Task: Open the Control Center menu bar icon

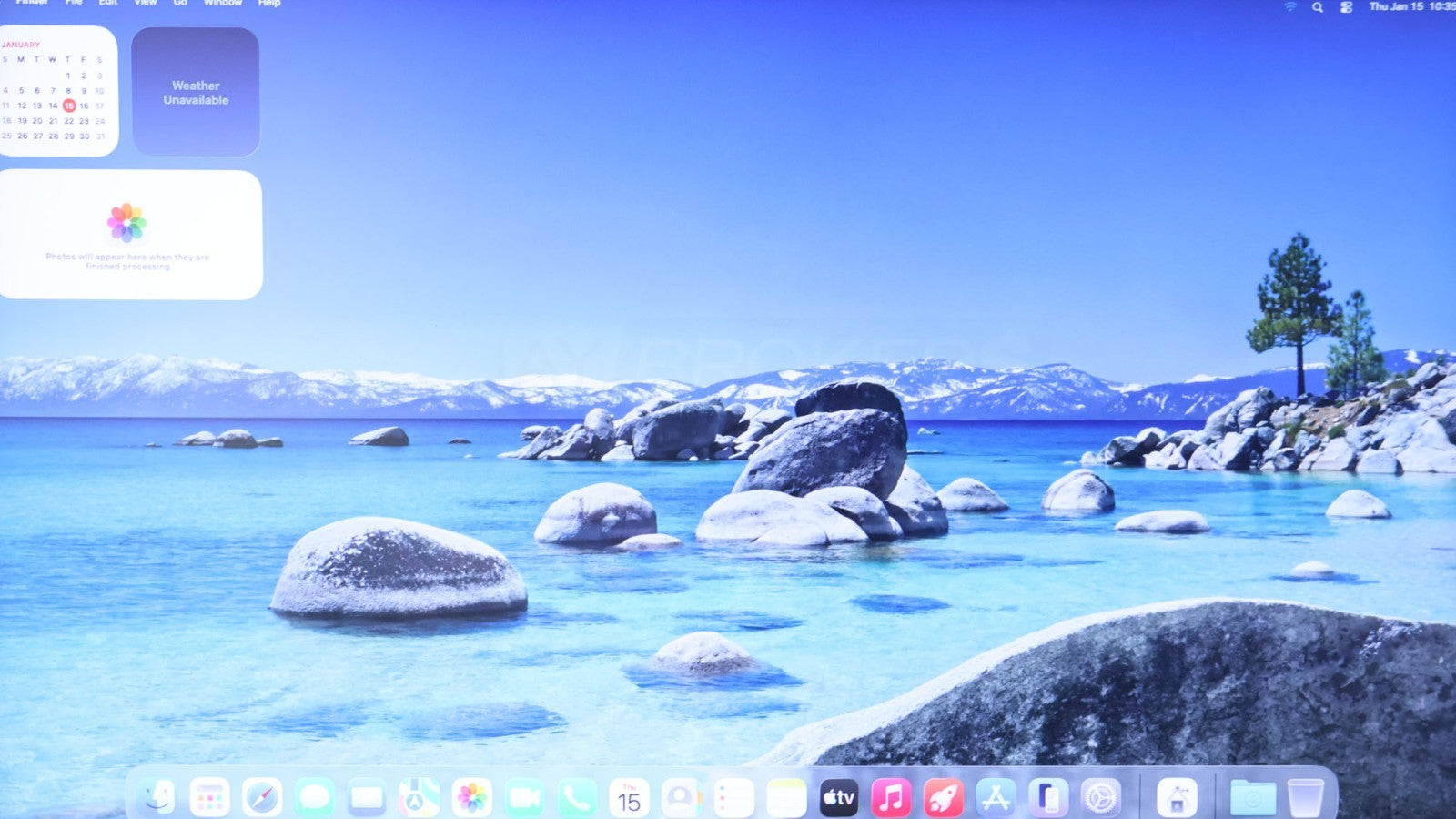Action: pyautogui.click(x=1346, y=6)
